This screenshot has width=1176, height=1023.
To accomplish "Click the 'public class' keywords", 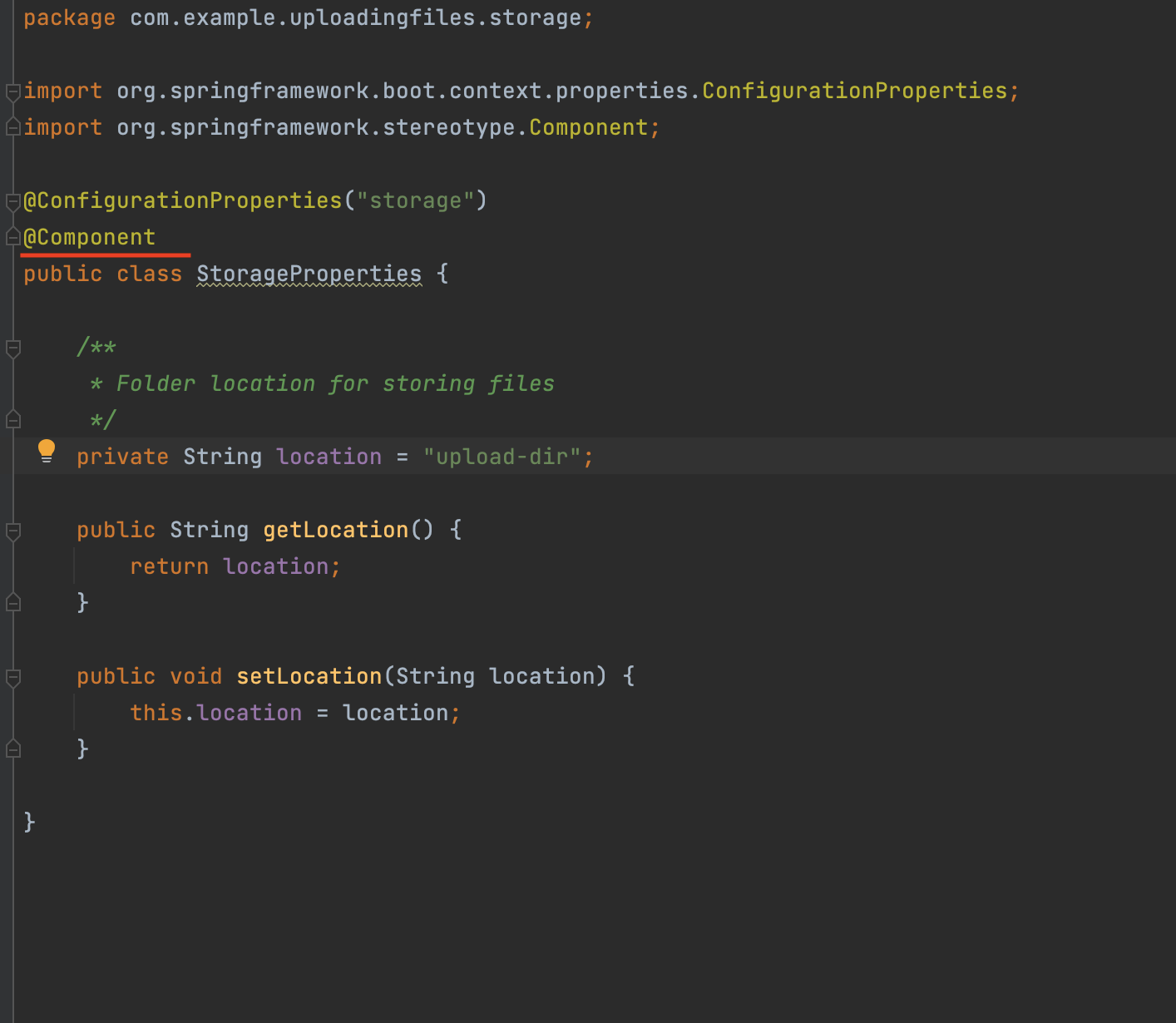I will (x=102, y=274).
